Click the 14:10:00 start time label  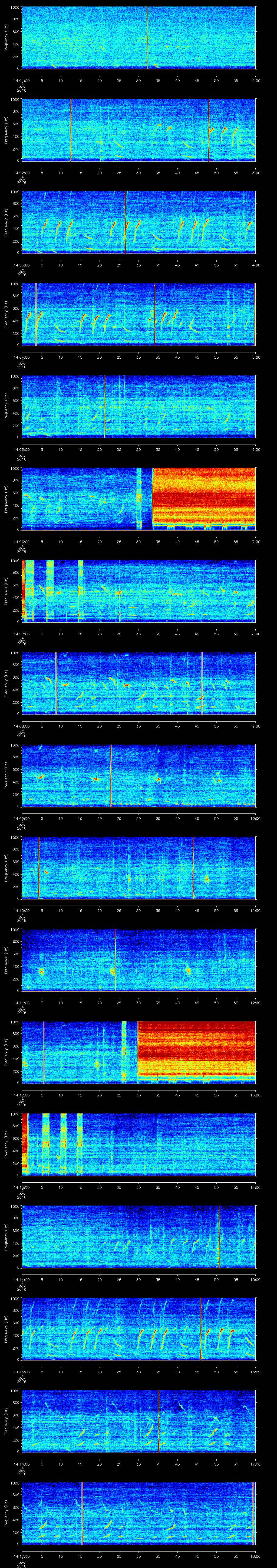tap(21, 910)
